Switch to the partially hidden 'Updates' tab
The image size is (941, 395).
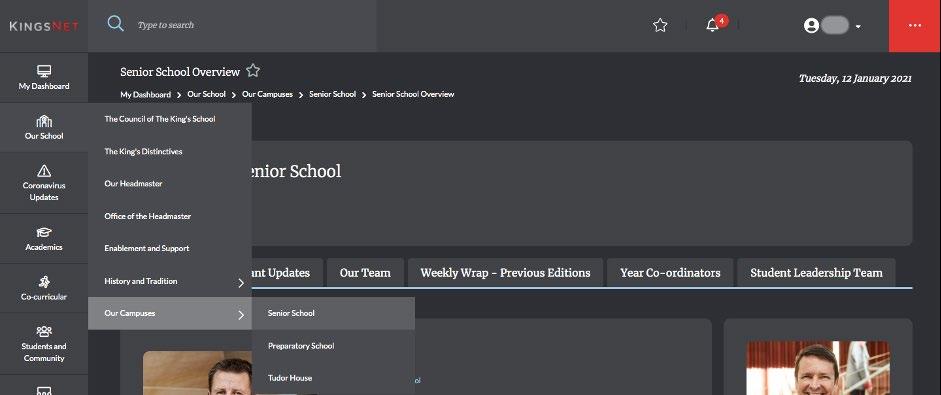287,273
